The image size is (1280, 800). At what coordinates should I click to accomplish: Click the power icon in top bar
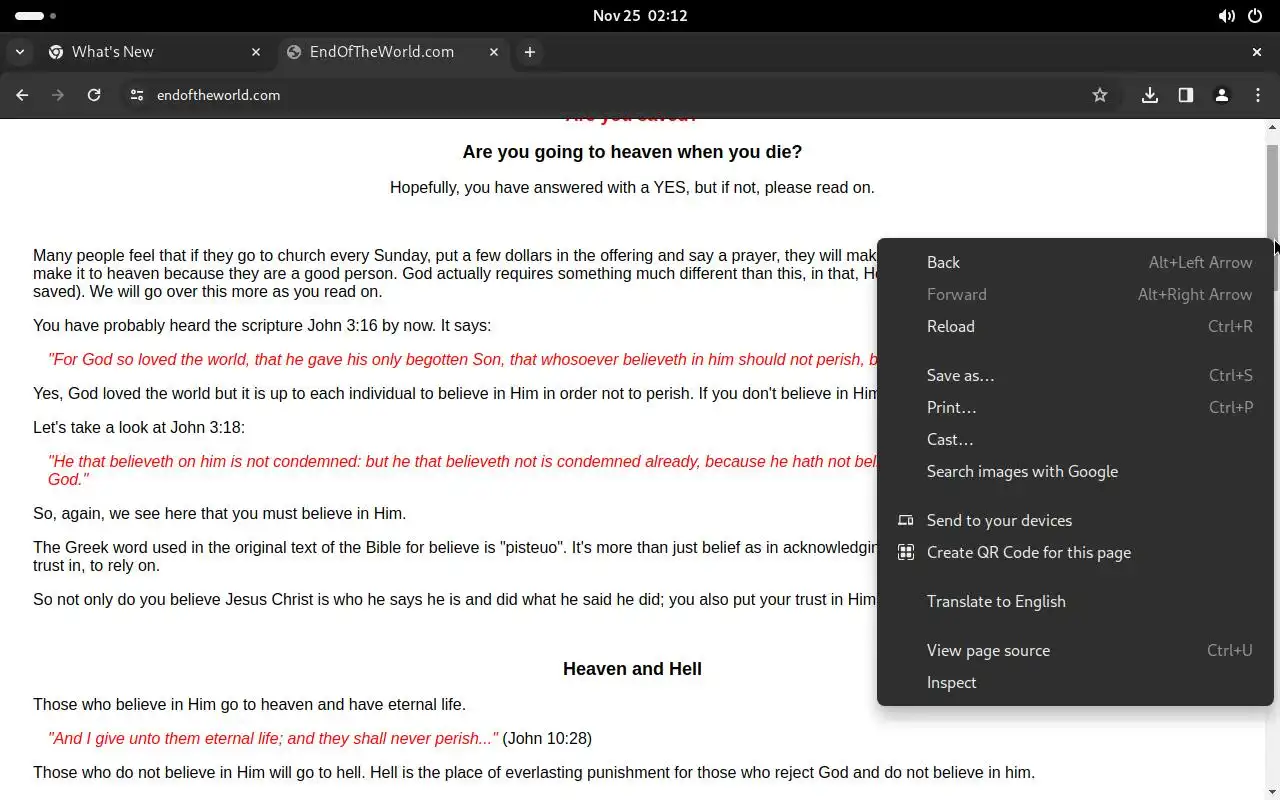(1255, 16)
